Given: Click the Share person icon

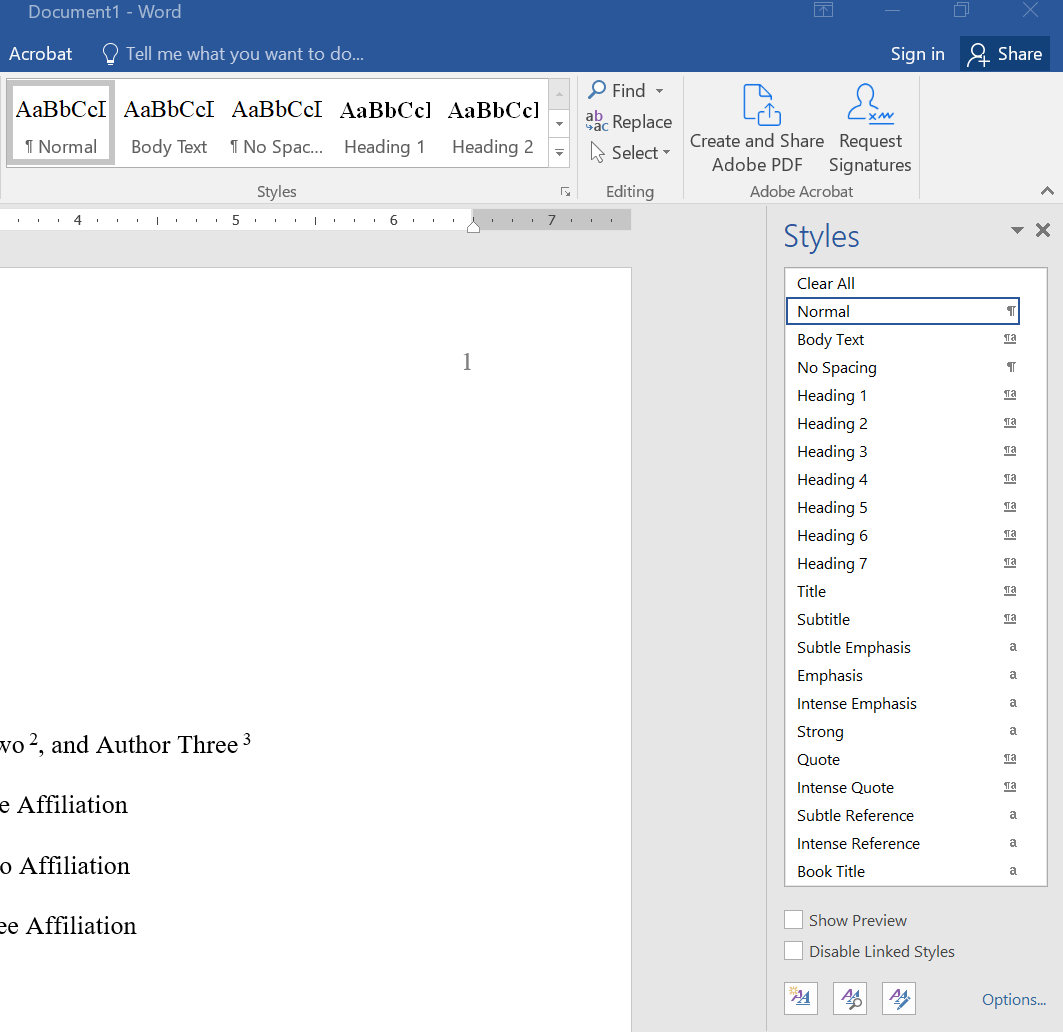Looking at the screenshot, I should point(978,55).
